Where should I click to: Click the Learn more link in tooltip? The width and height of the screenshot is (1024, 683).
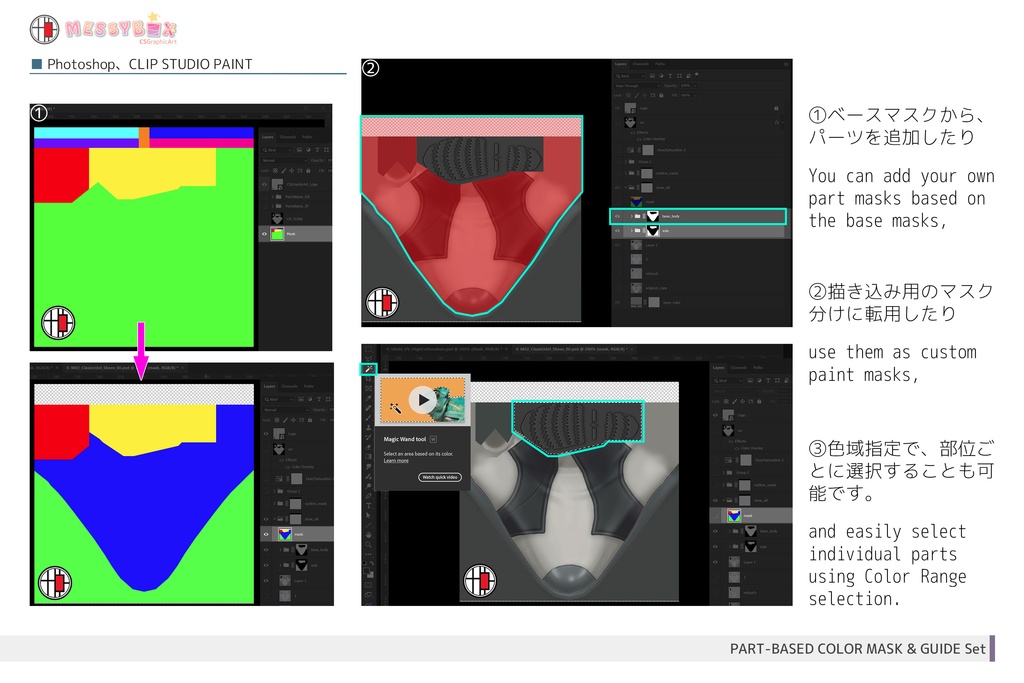pyautogui.click(x=396, y=461)
